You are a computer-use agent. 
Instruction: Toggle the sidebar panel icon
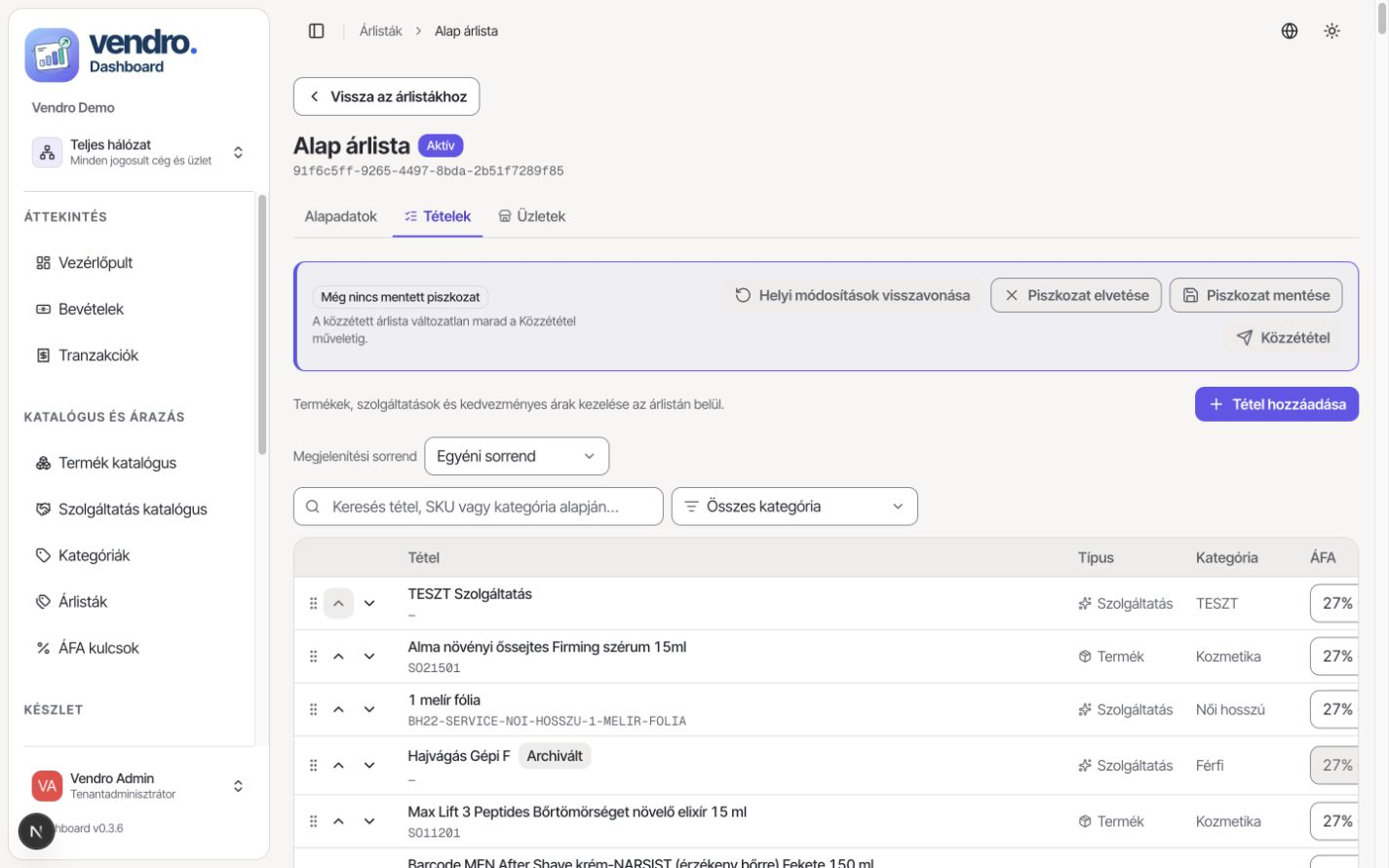click(316, 31)
